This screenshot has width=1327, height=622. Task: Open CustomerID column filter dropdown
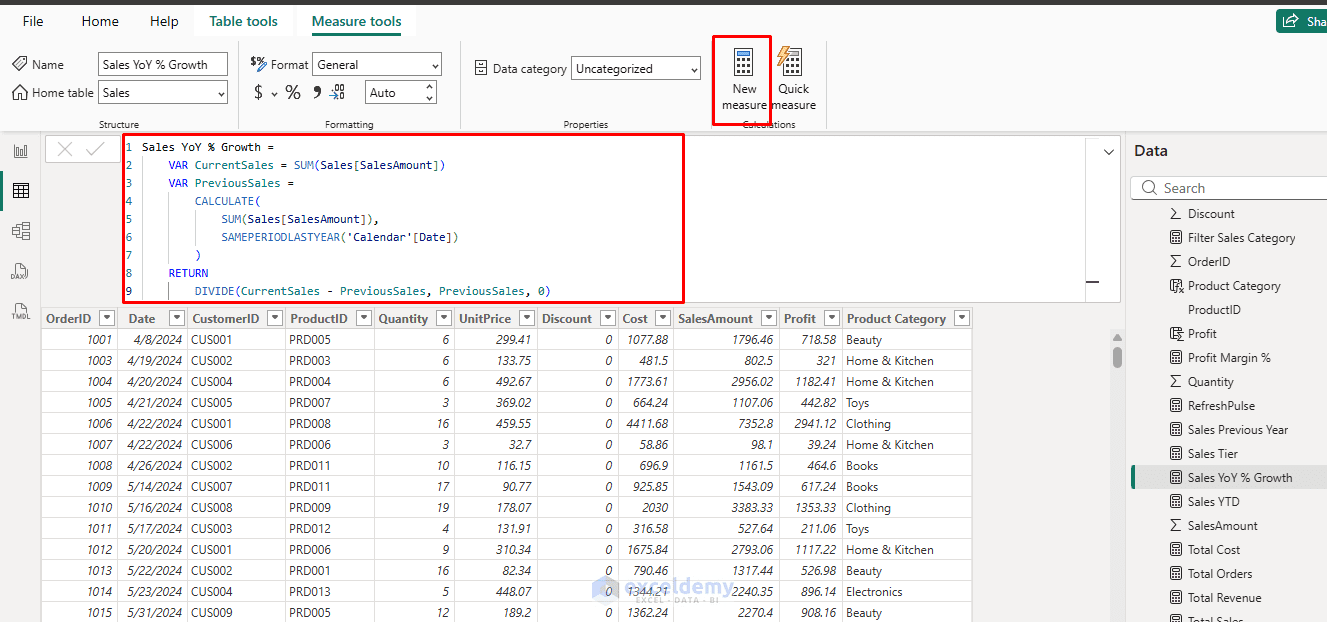coord(274,319)
